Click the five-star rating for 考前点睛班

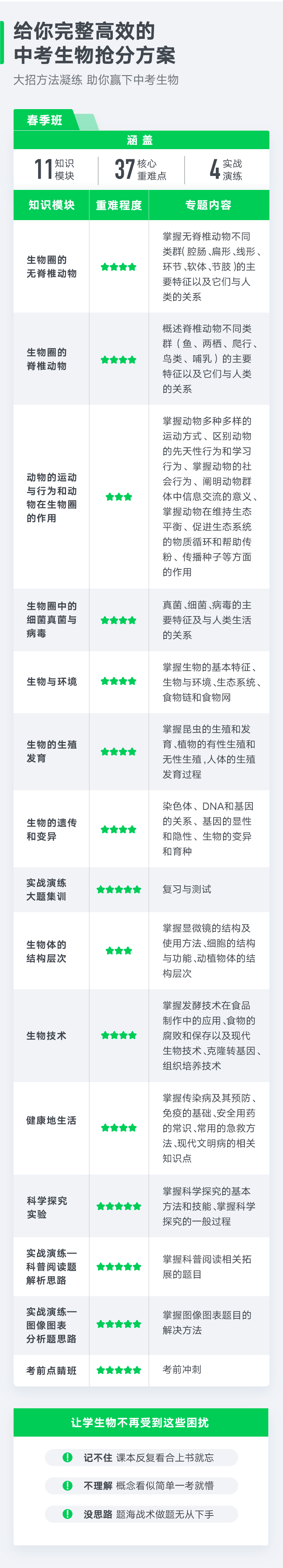click(x=119, y=1370)
